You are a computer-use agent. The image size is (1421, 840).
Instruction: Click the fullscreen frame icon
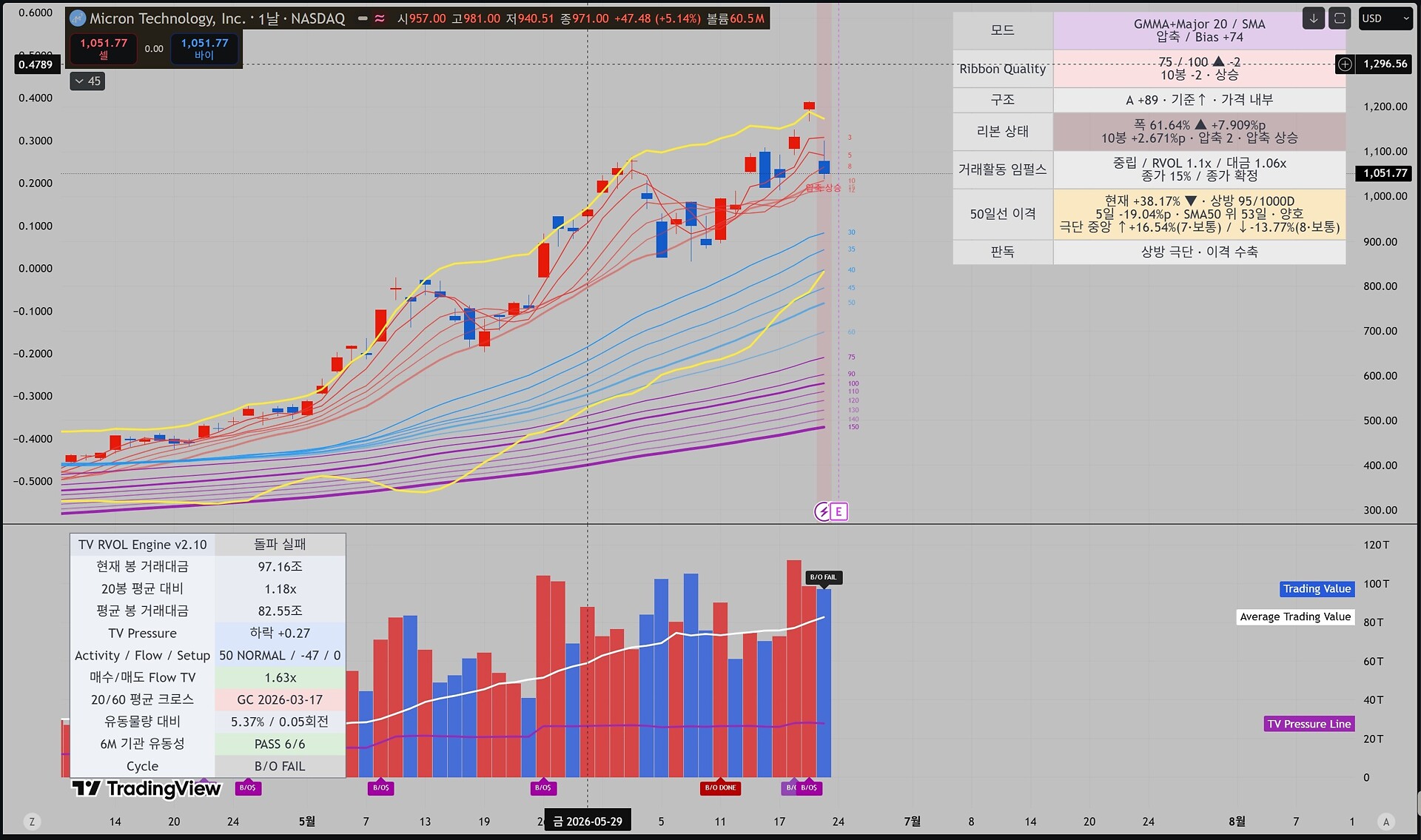click(1340, 19)
